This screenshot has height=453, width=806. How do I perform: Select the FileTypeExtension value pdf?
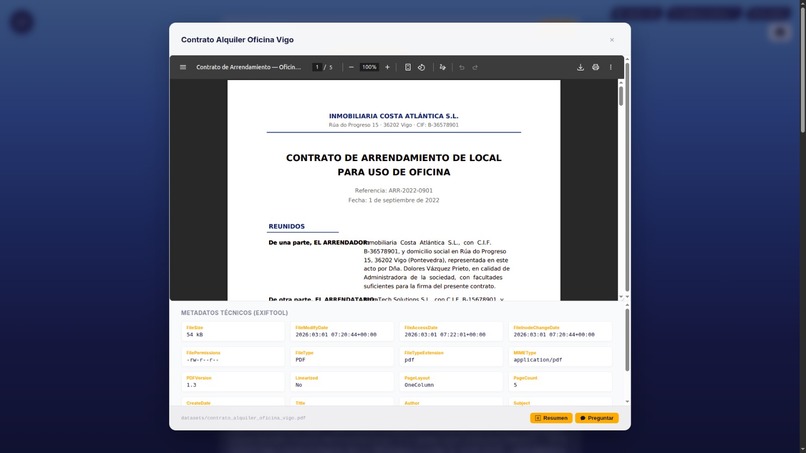tap(409, 360)
